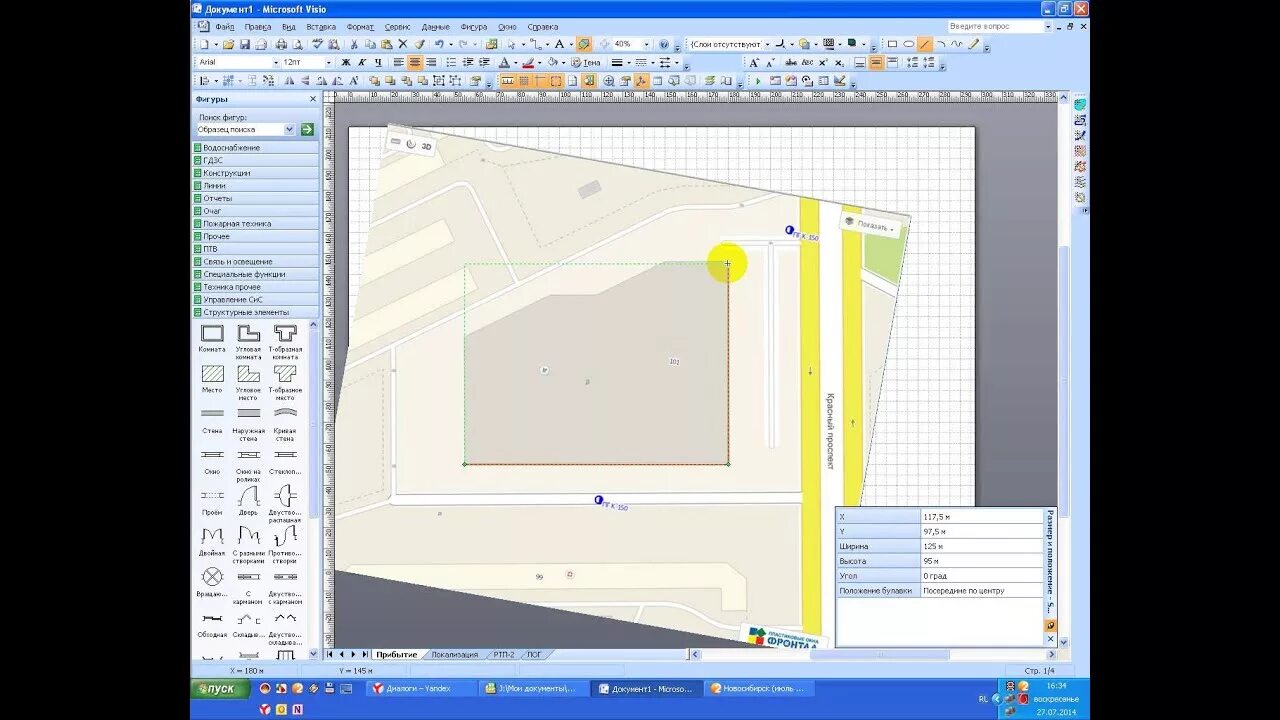Expand the shape search field dropdown
Screen dimensions: 1280x720
click(x=290, y=129)
